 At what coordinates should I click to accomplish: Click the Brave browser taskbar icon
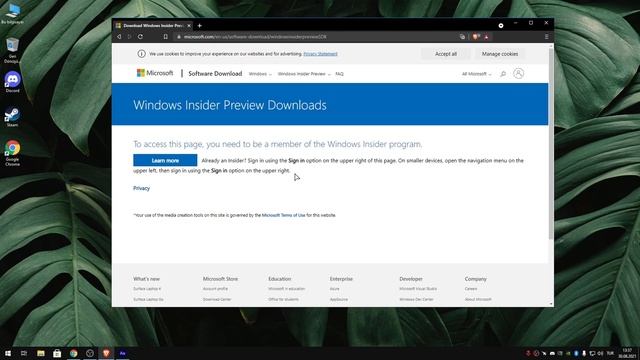[106, 353]
